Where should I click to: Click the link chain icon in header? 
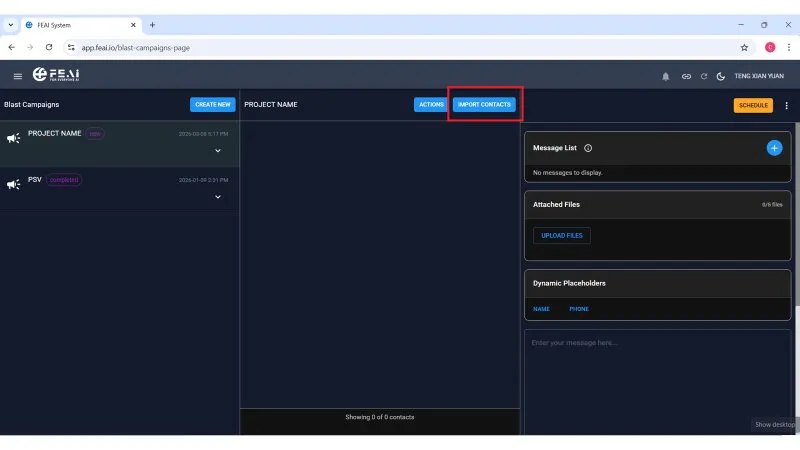coord(686,77)
